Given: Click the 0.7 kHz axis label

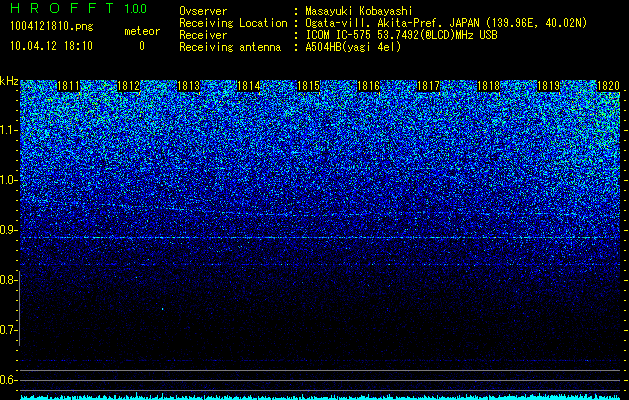Looking at the screenshot, I should [x=8, y=330].
